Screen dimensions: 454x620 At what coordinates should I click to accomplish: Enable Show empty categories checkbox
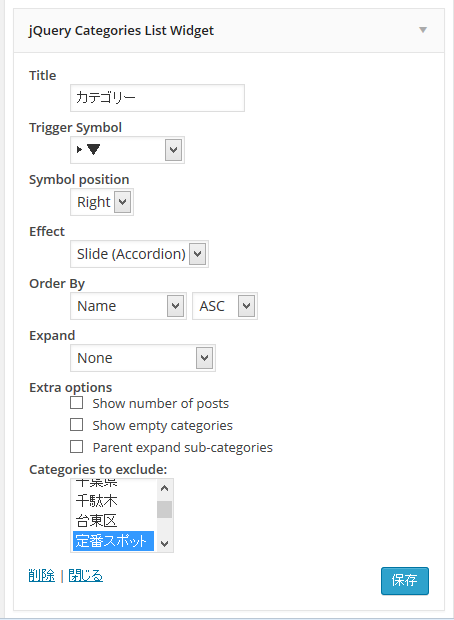76,425
